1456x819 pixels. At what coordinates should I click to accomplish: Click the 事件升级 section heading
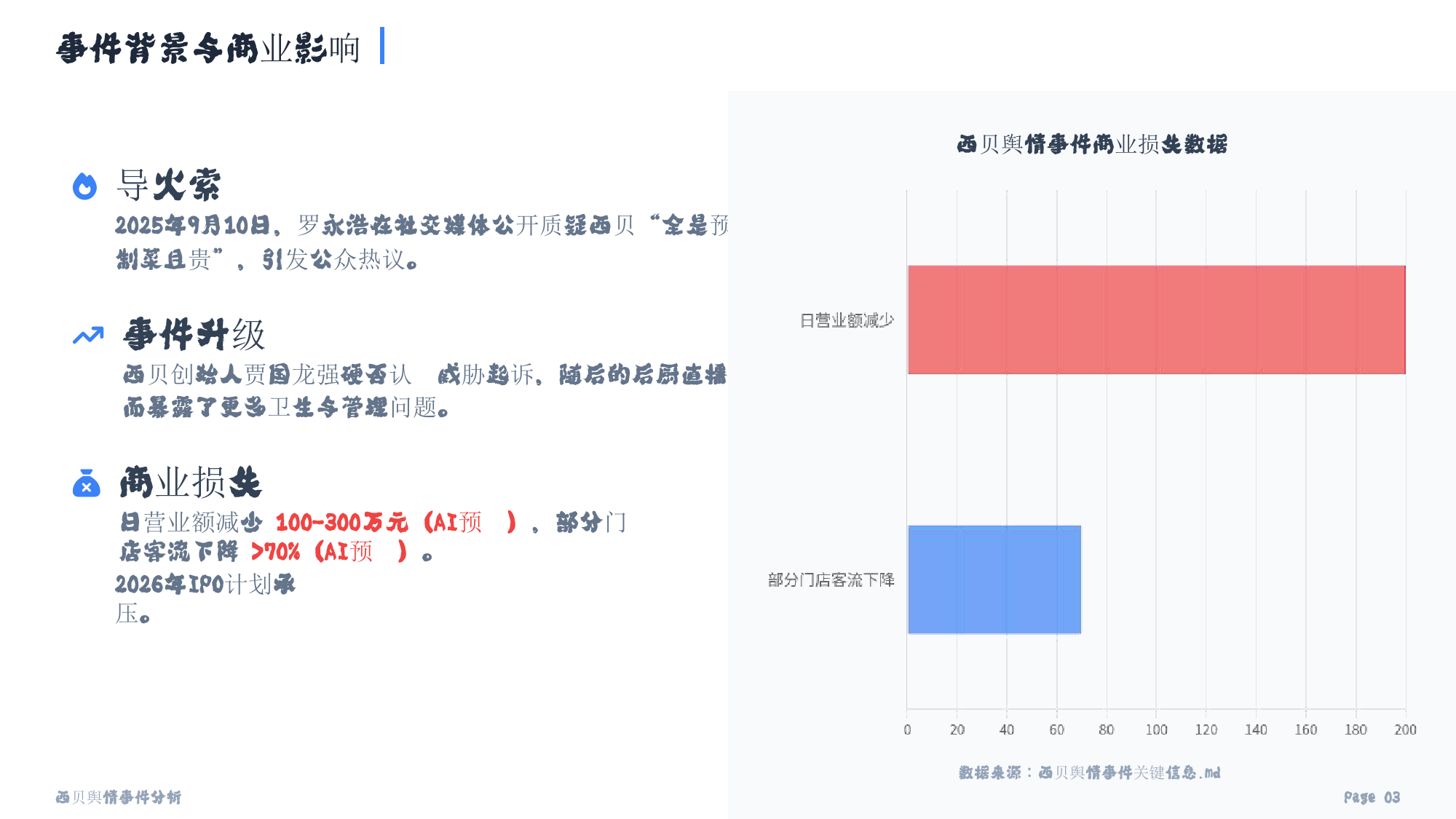coord(194,335)
